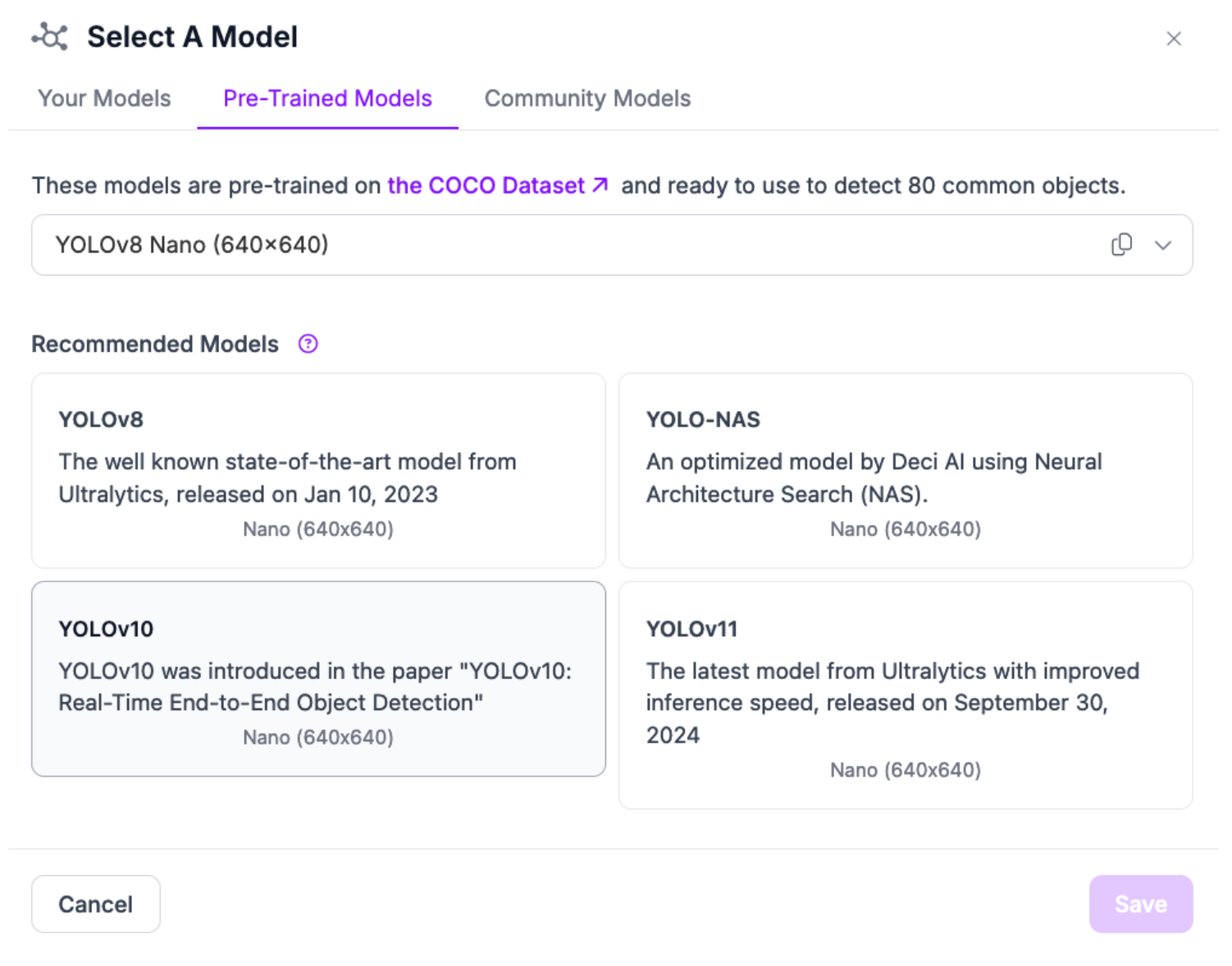Close the Select A Model dialog
The image size is (1232, 966).
pos(1173,39)
